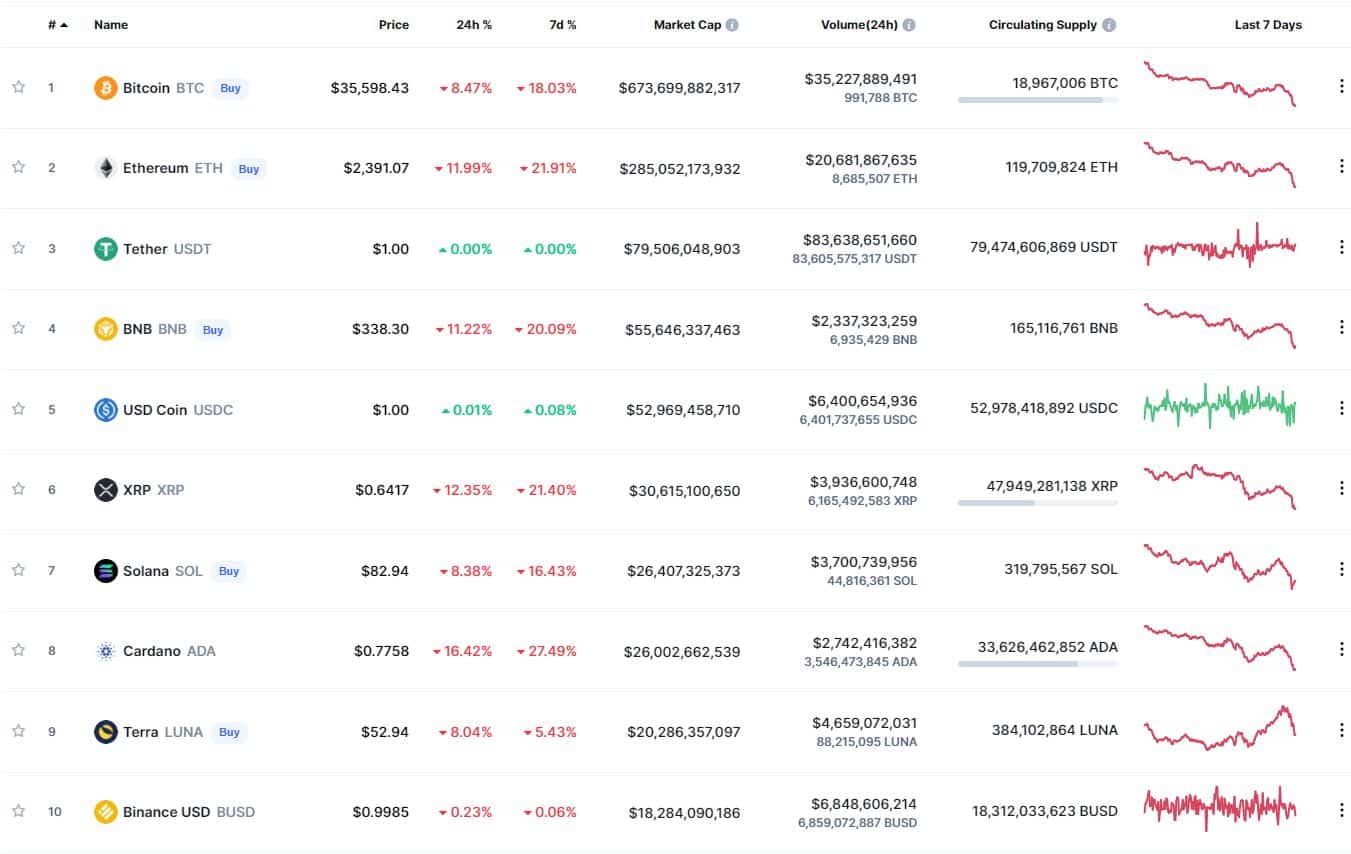Add Cardano to watchlist star
Viewport: 1351px width, 854px height.
tap(18, 650)
